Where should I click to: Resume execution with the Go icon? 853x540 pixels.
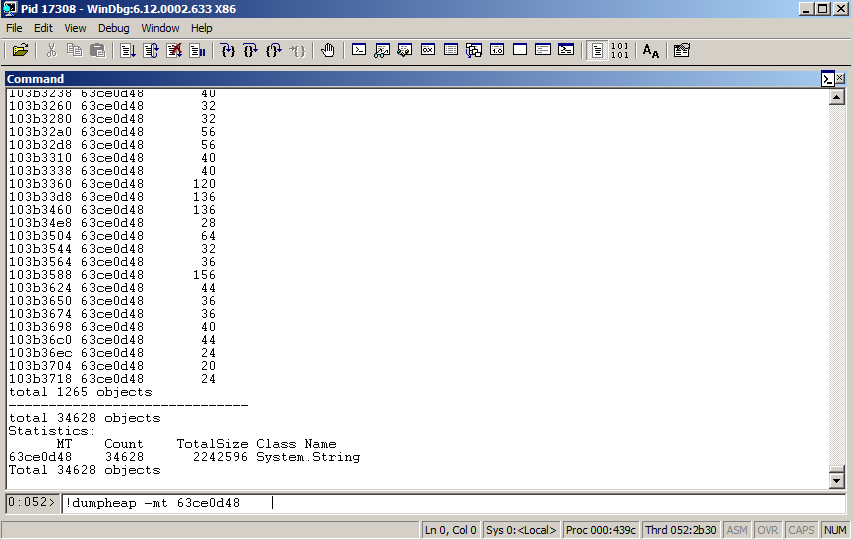click(x=128, y=51)
